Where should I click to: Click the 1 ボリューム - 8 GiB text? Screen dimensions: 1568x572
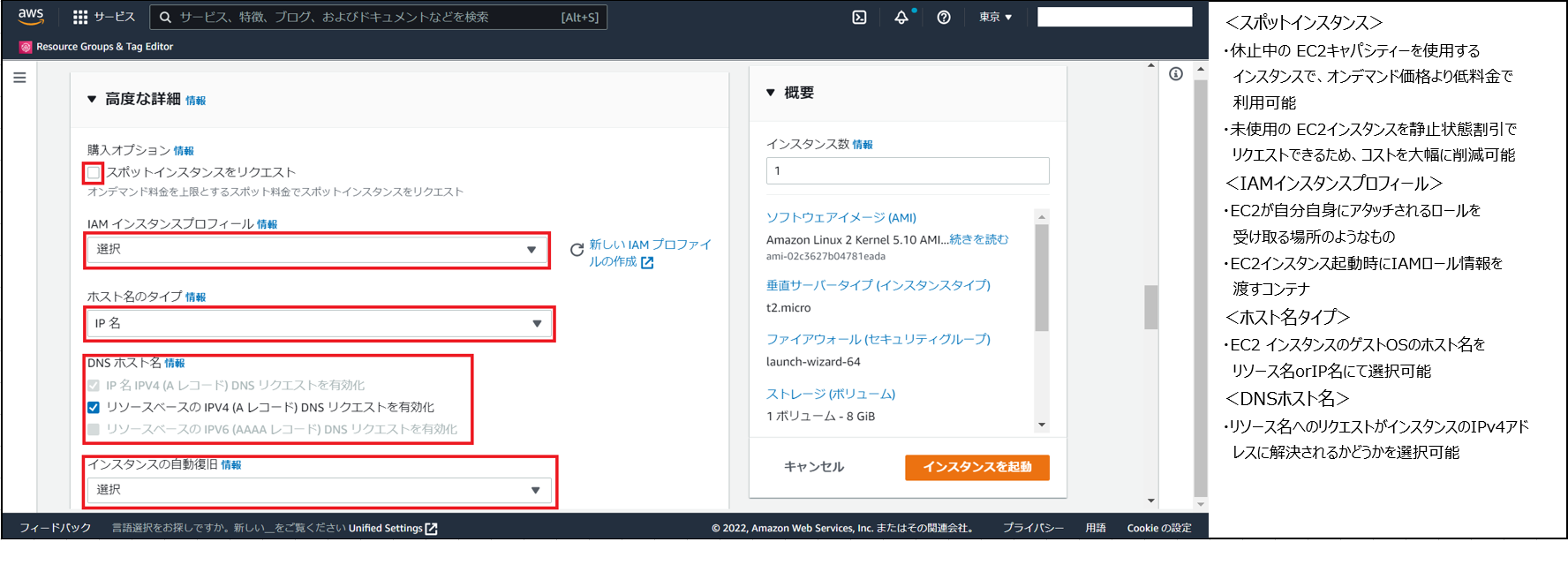point(821,417)
